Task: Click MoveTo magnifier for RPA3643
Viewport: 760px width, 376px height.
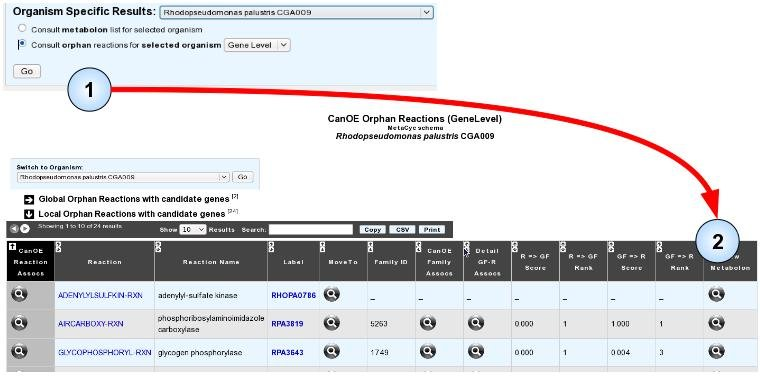Action: point(332,352)
